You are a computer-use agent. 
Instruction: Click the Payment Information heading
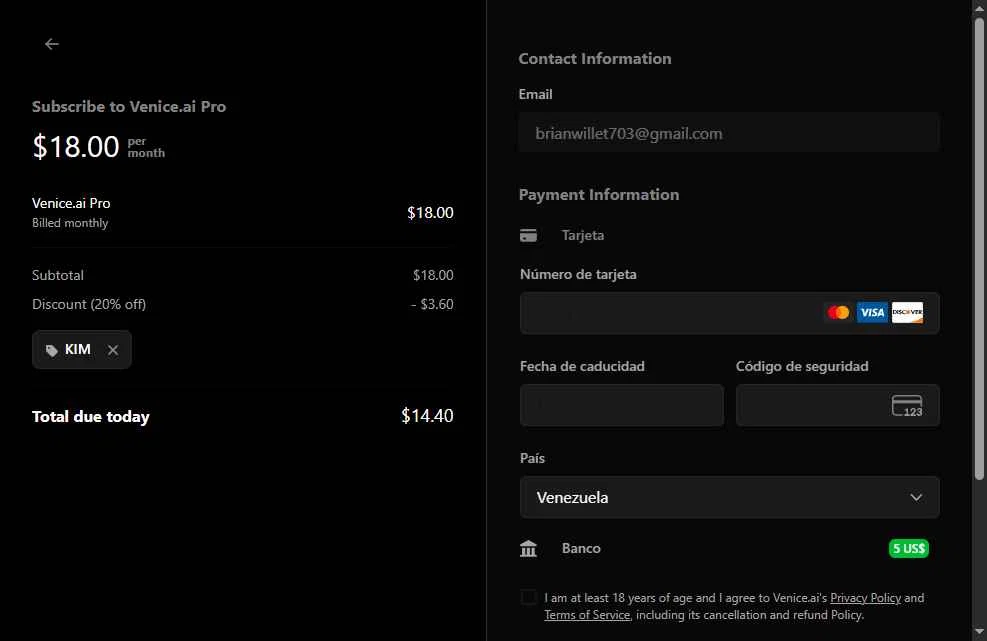click(599, 195)
